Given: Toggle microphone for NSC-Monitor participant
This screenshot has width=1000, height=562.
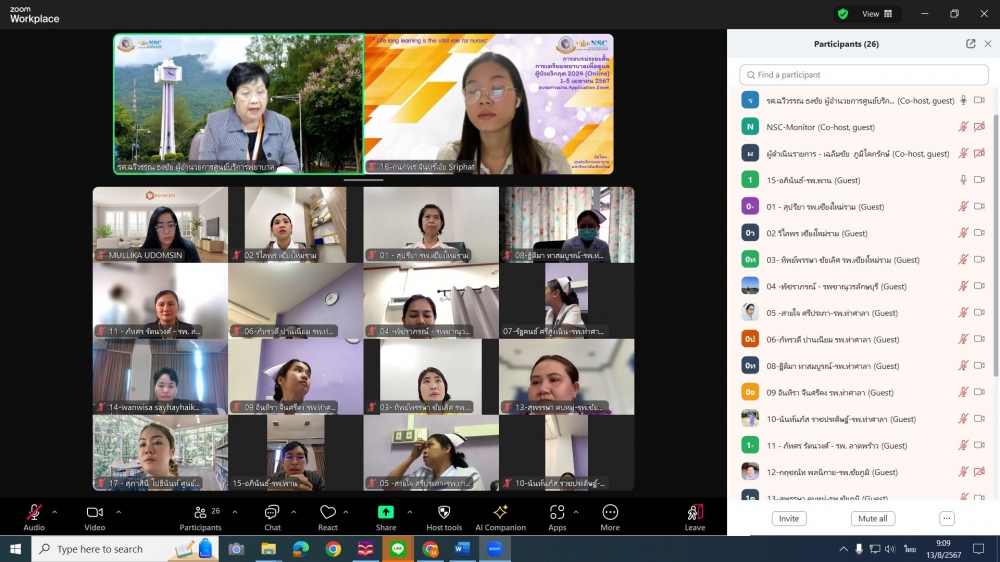Looking at the screenshot, I should pos(963,127).
